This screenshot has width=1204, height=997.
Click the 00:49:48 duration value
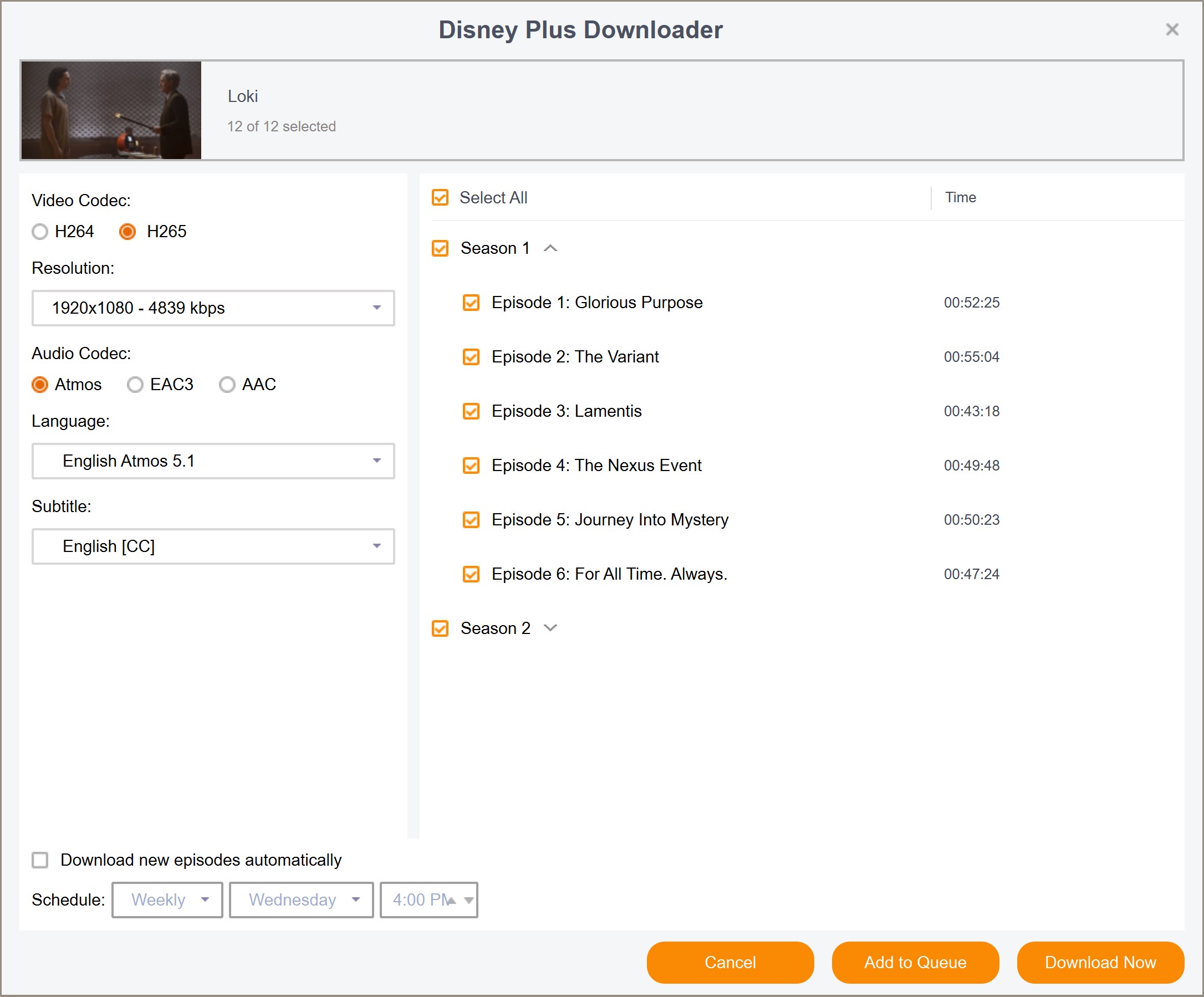click(x=971, y=466)
